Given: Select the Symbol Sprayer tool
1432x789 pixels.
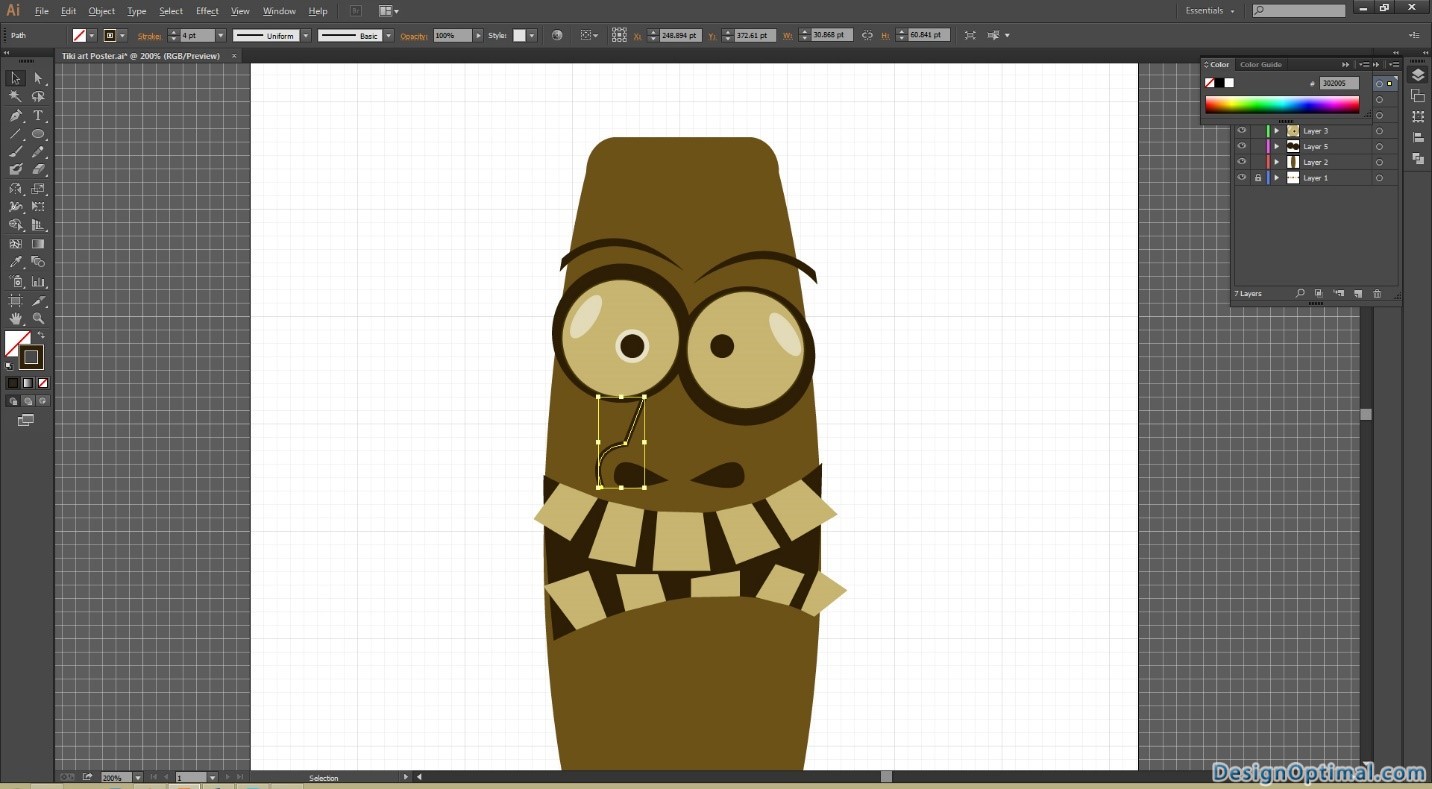Looking at the screenshot, I should tap(15, 282).
